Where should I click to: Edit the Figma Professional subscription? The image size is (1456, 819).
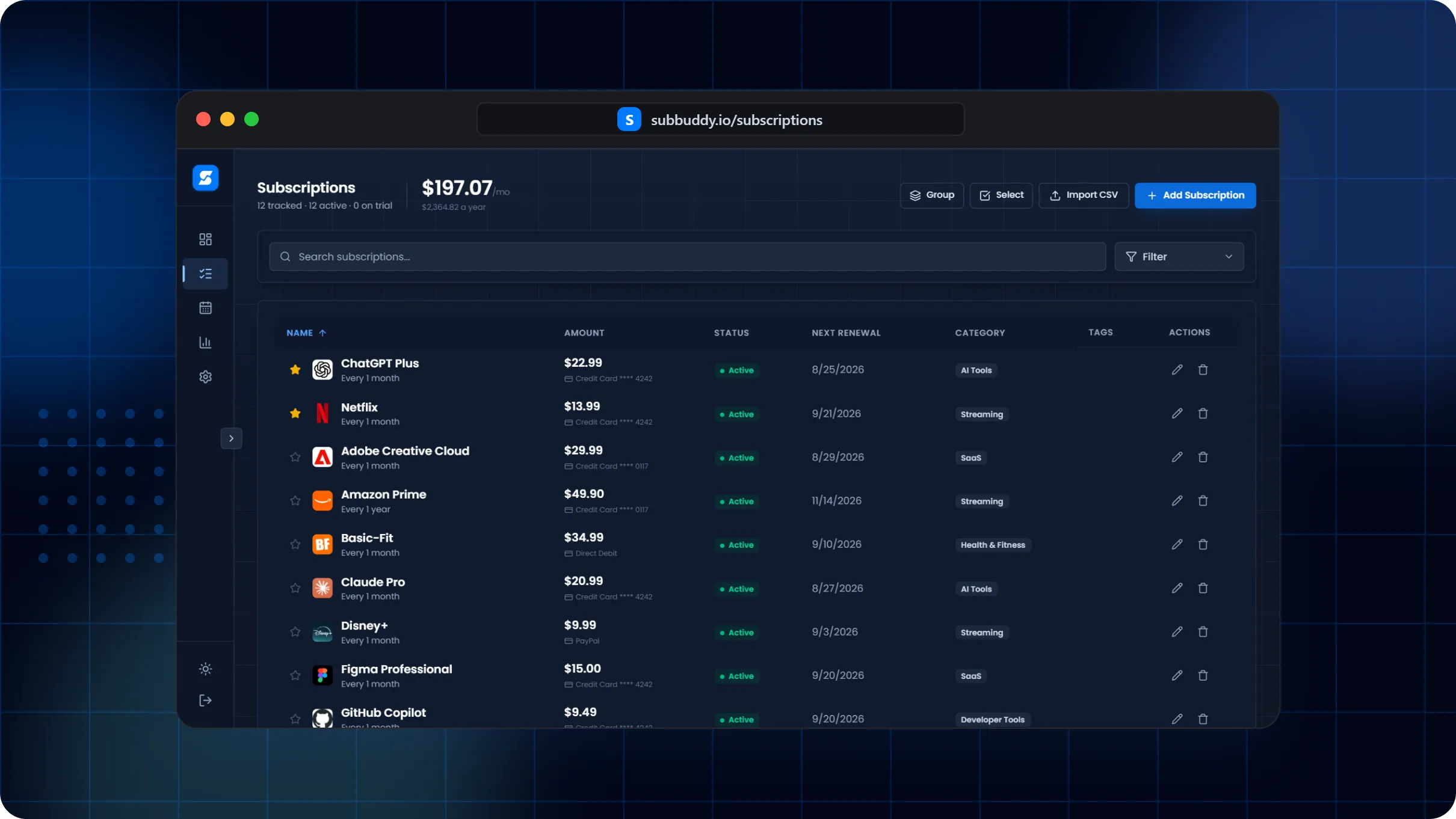(x=1177, y=675)
